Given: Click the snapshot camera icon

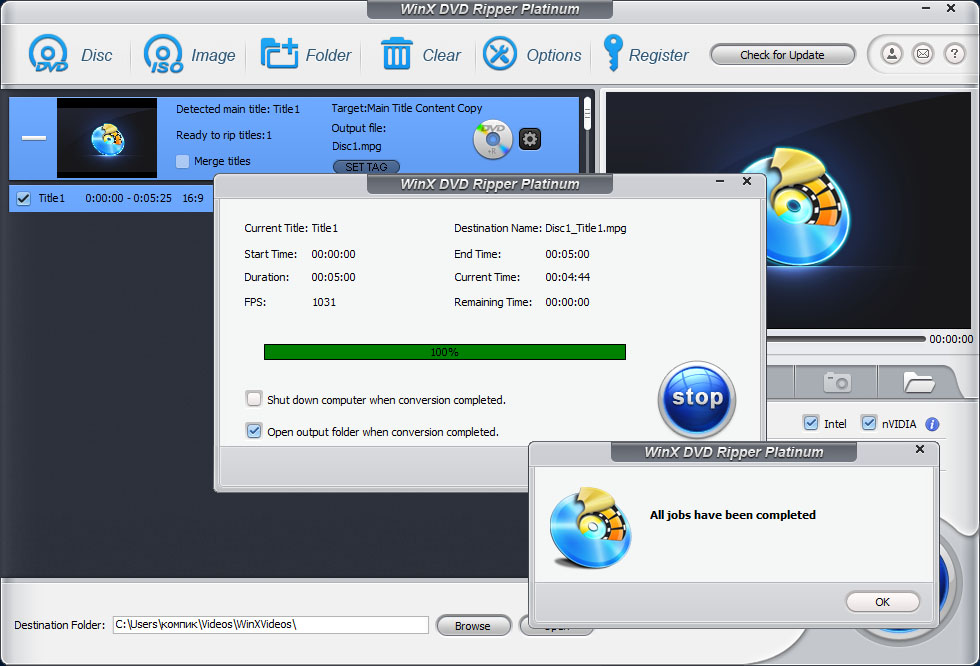Looking at the screenshot, I should point(837,382).
